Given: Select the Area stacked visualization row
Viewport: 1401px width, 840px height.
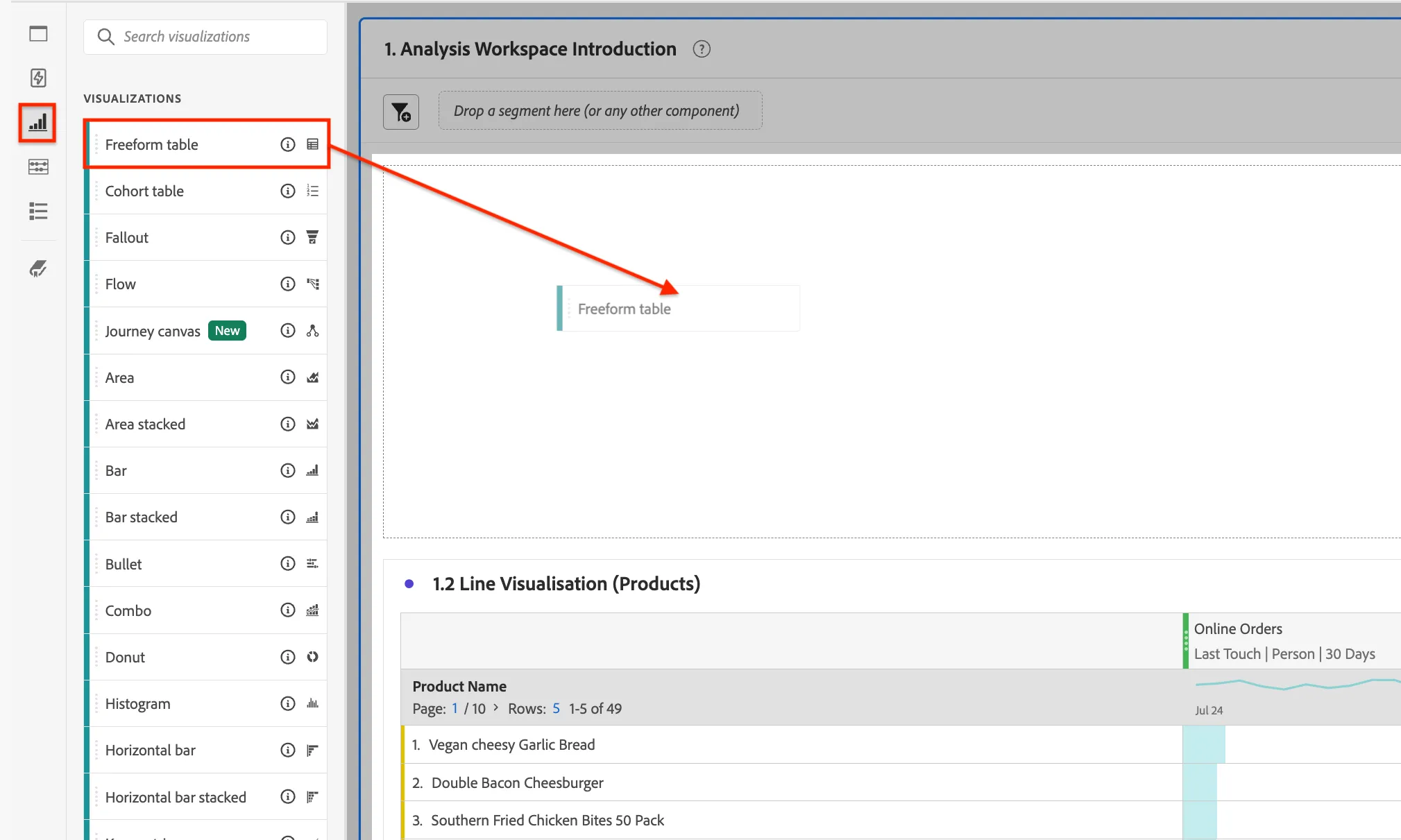Looking at the screenshot, I should 206,424.
